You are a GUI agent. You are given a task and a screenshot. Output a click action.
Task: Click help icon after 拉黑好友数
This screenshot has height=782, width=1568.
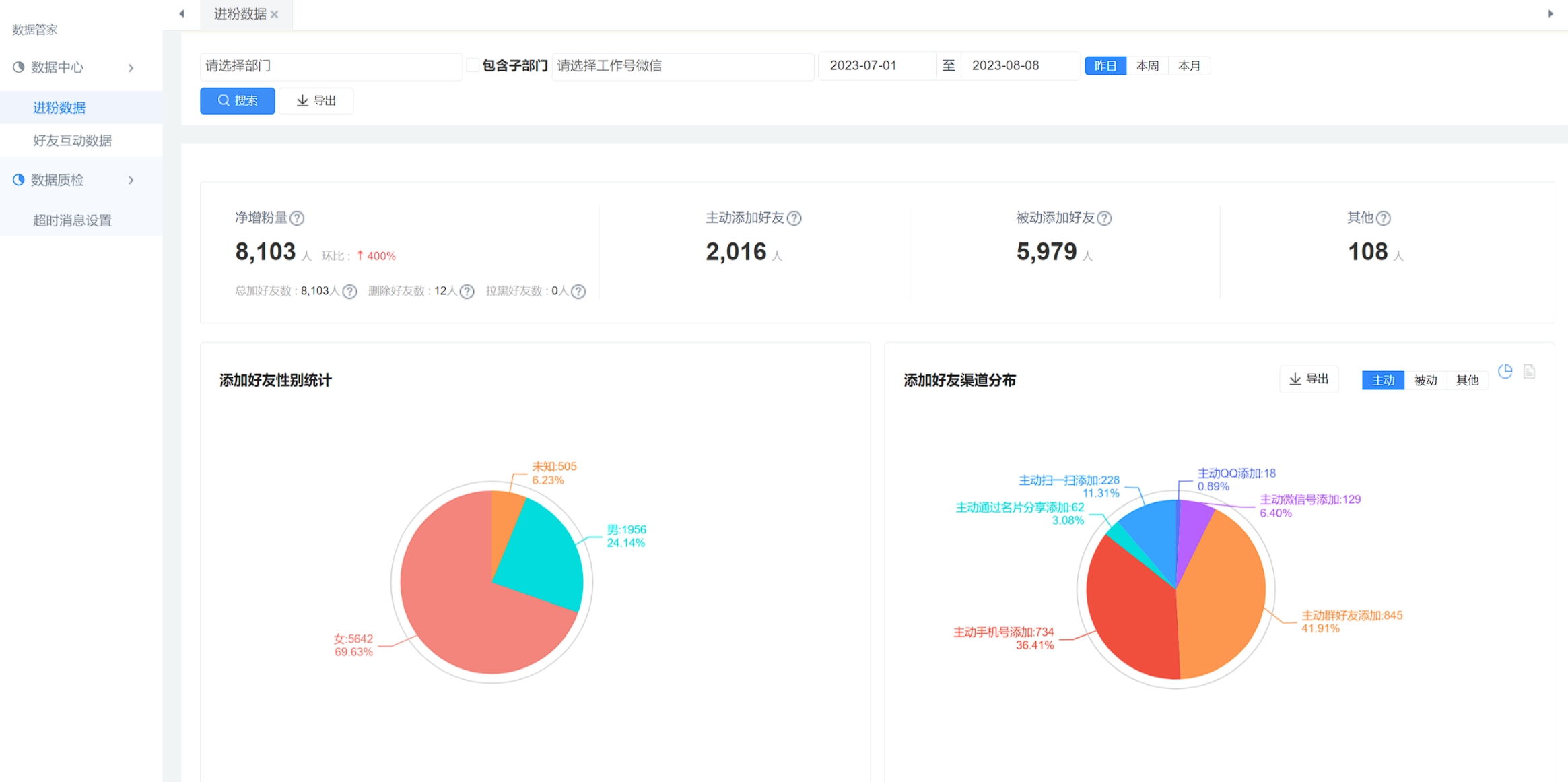click(578, 291)
